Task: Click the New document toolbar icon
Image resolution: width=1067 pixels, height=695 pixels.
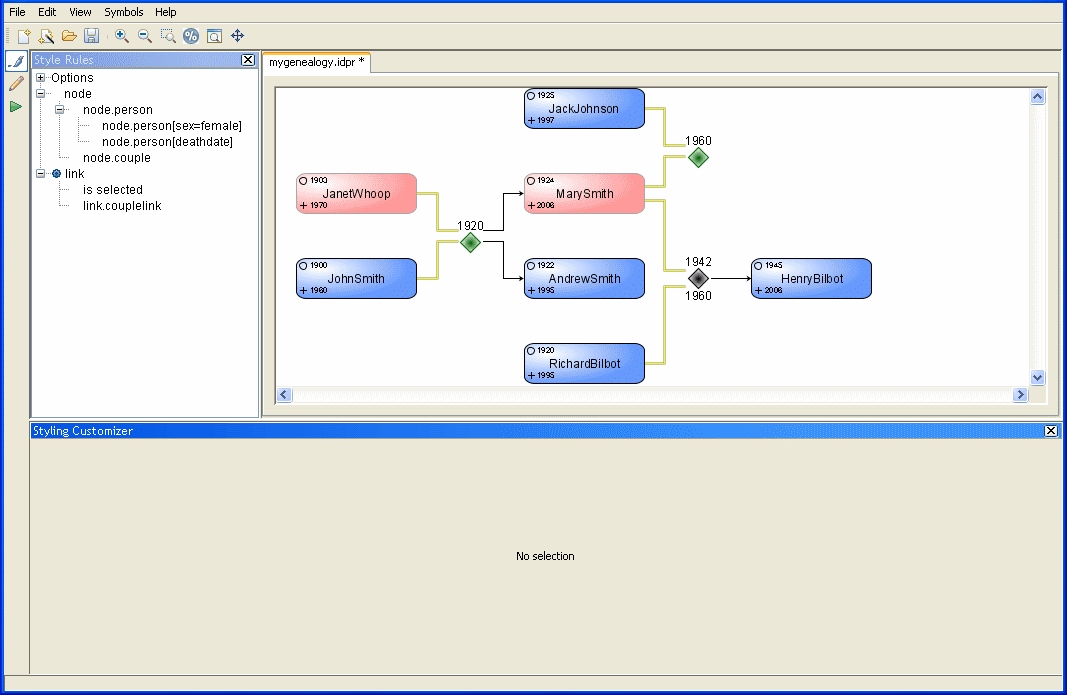Action: point(23,36)
